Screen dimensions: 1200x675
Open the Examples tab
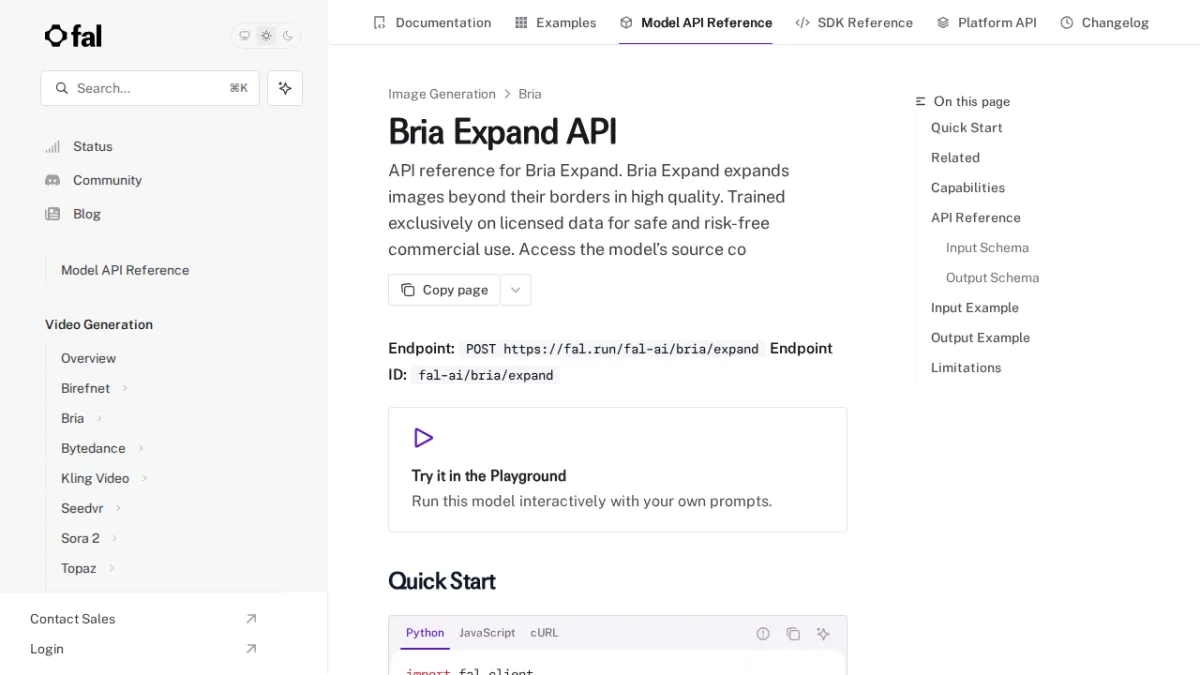[x=555, y=22]
